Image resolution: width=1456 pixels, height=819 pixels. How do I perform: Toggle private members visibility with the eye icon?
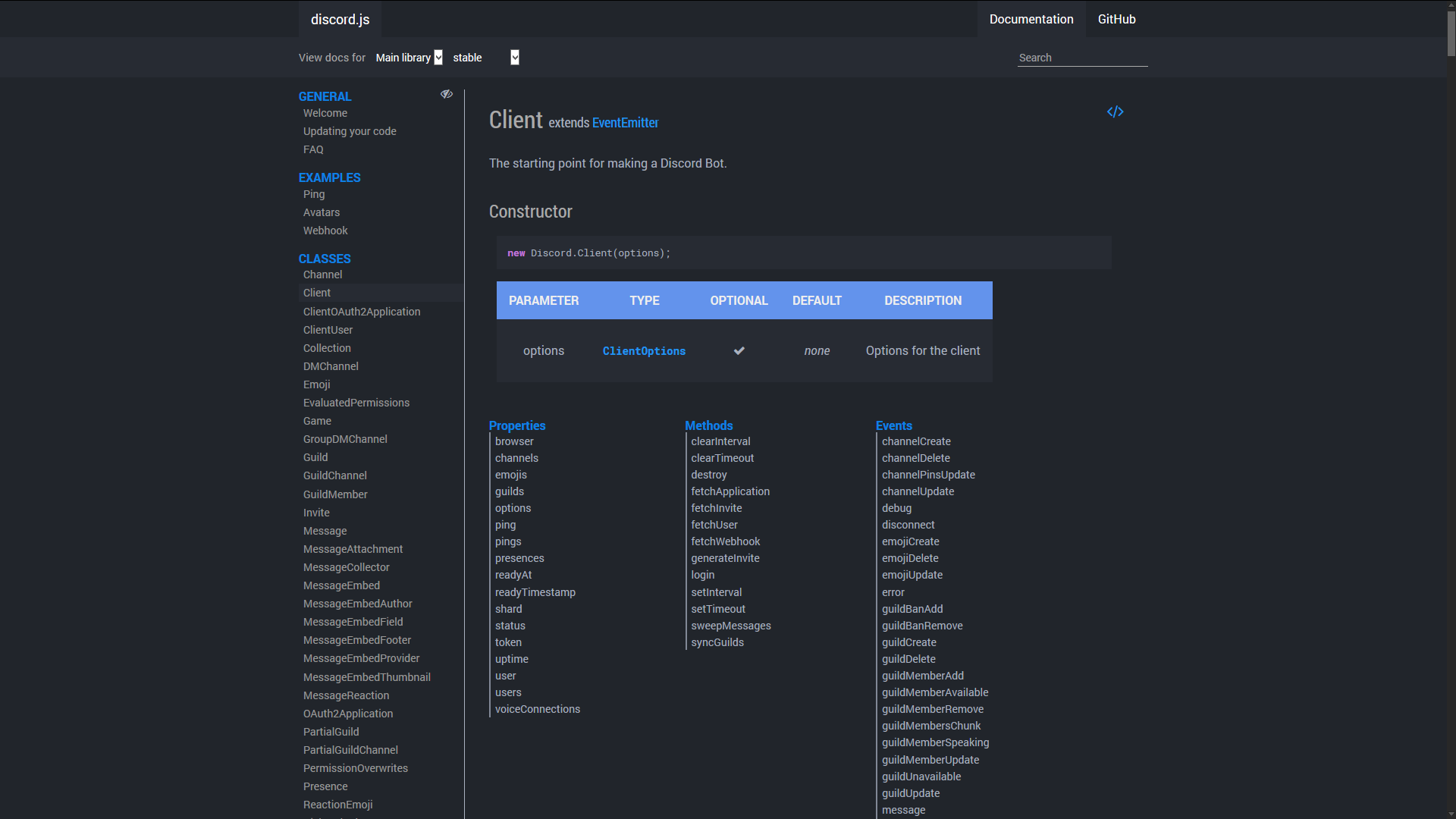click(x=447, y=94)
